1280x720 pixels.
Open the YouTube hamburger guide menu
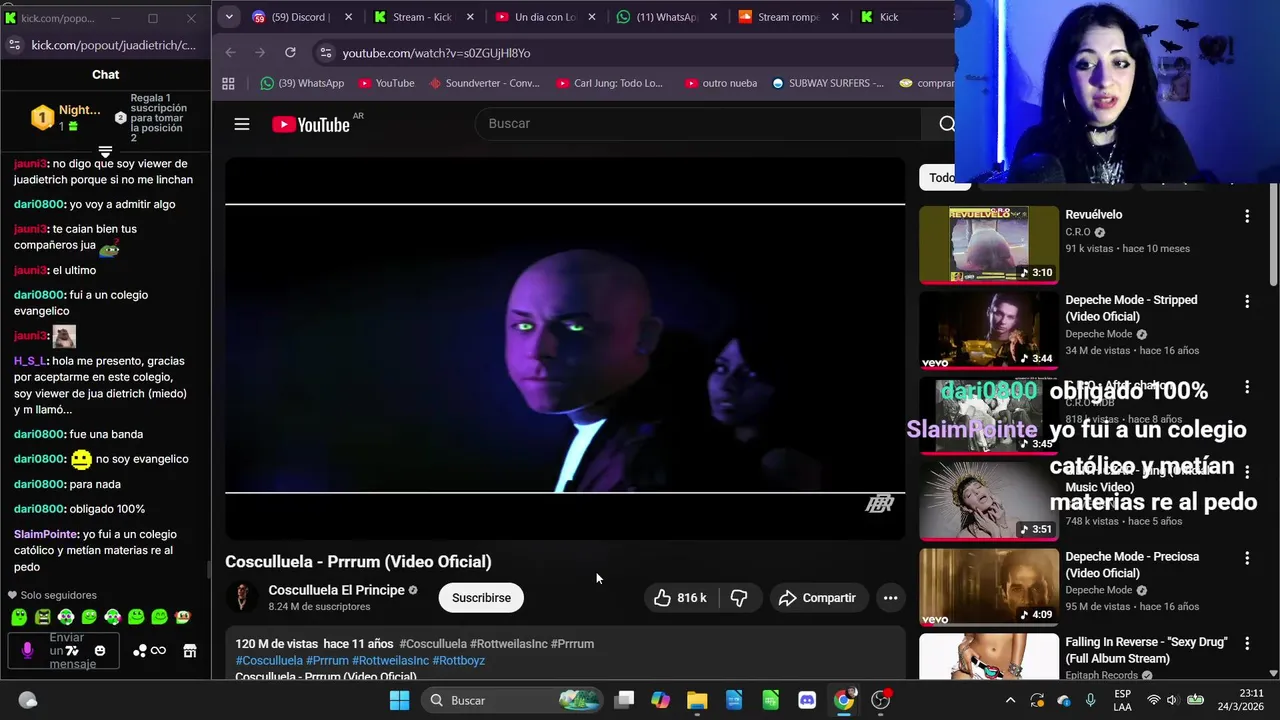tap(241, 124)
